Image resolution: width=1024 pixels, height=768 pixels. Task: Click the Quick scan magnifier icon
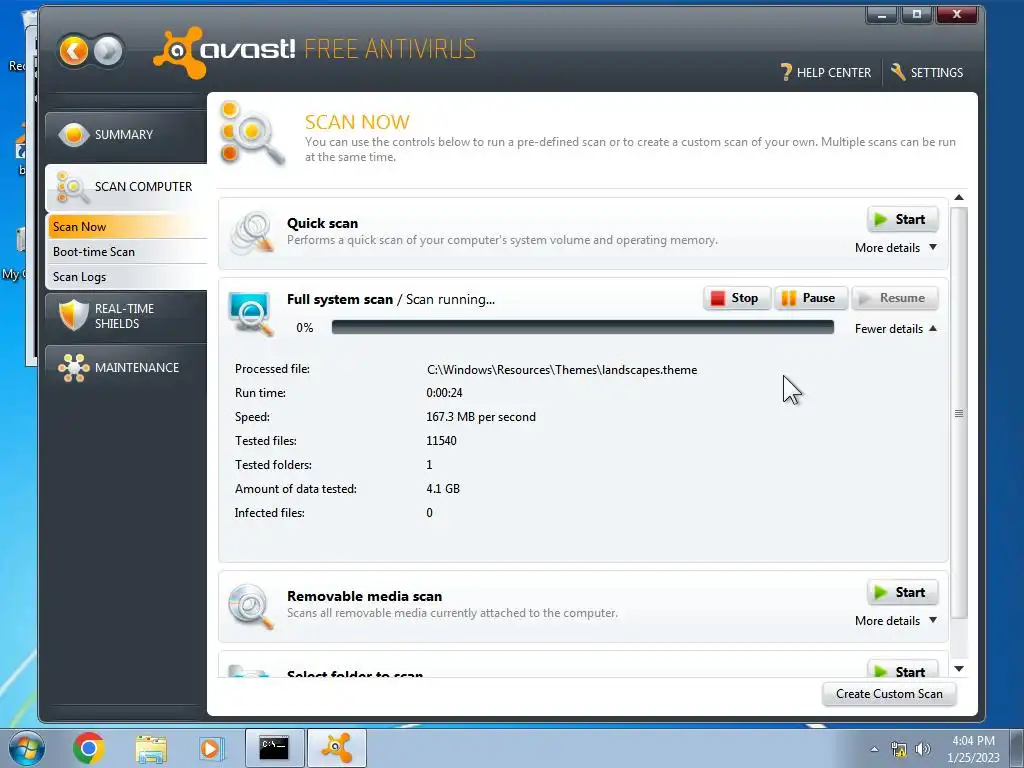pyautogui.click(x=251, y=232)
